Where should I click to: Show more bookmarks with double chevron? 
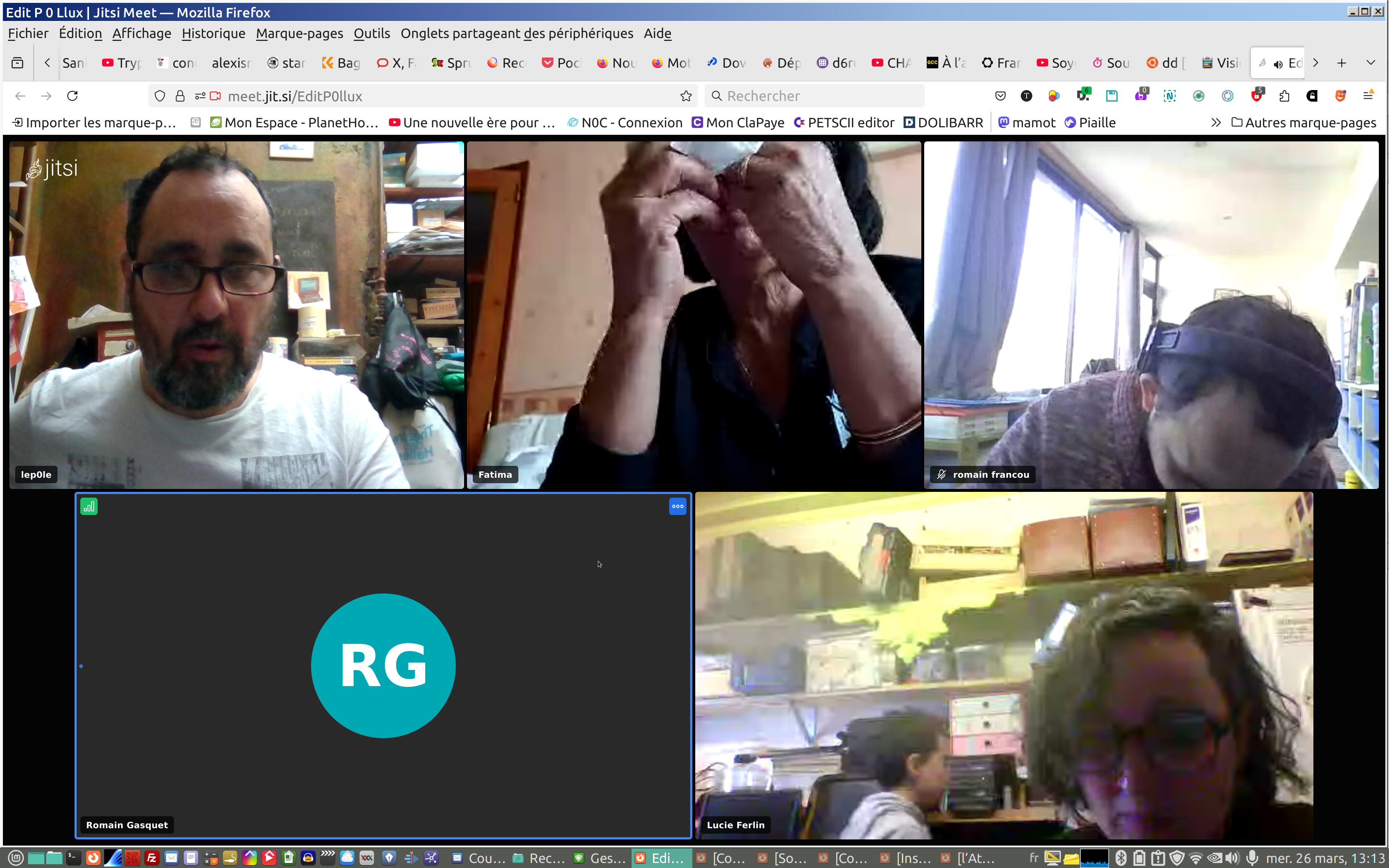pos(1216,122)
